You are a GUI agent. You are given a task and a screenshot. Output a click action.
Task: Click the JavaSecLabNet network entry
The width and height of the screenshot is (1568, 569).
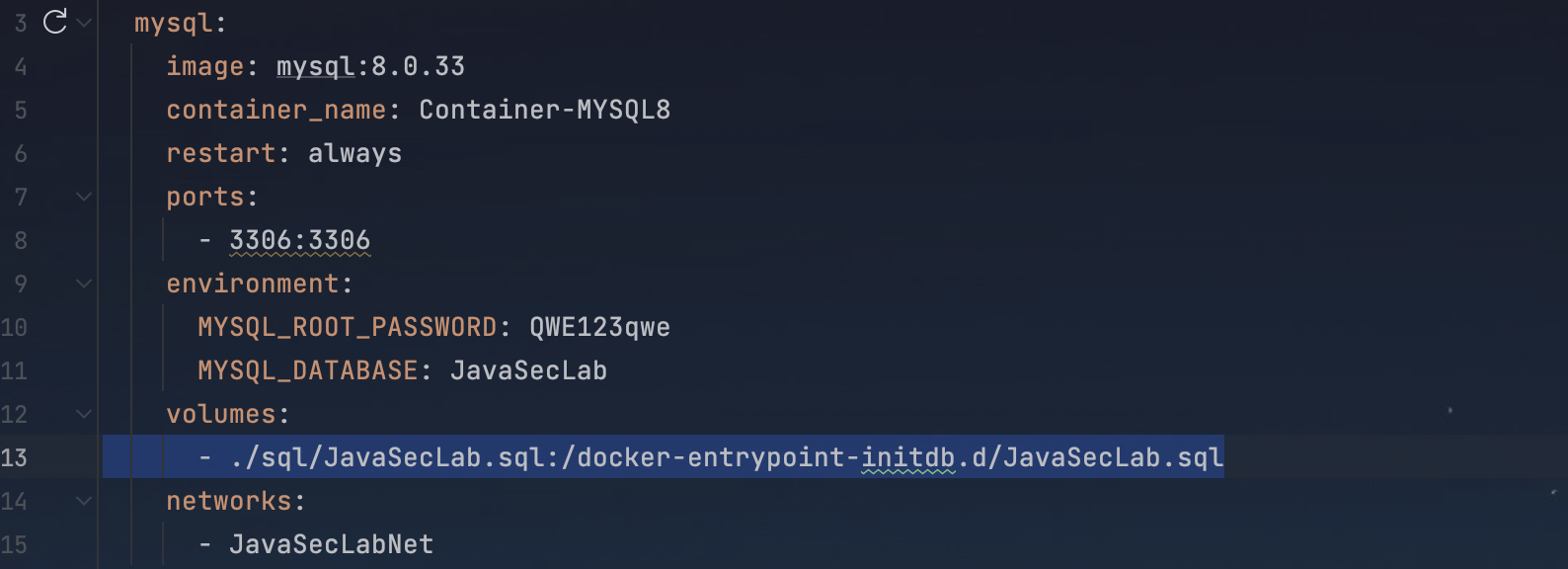(332, 544)
